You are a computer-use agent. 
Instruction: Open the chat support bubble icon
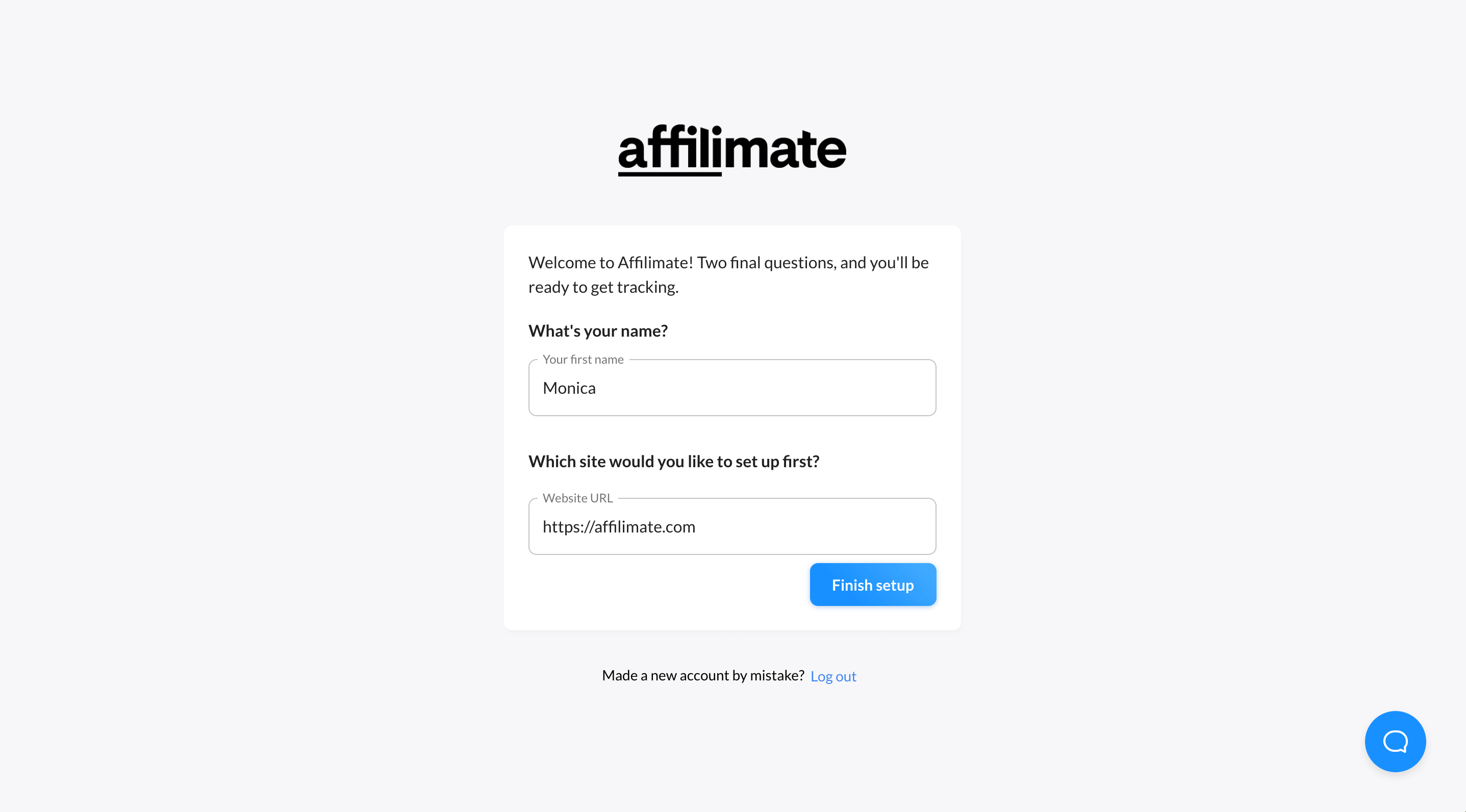(x=1395, y=741)
